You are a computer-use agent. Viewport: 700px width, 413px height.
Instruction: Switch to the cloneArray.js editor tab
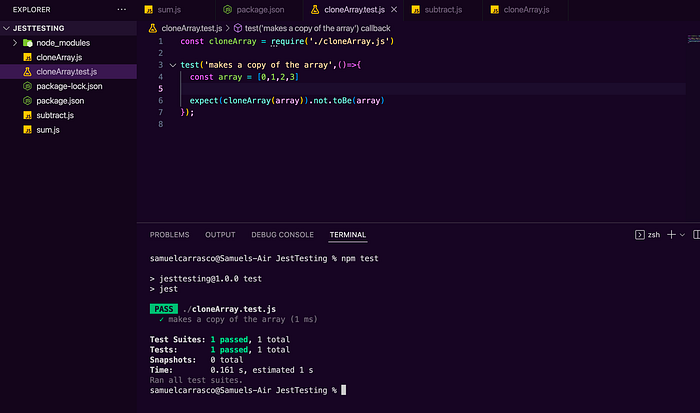point(525,9)
